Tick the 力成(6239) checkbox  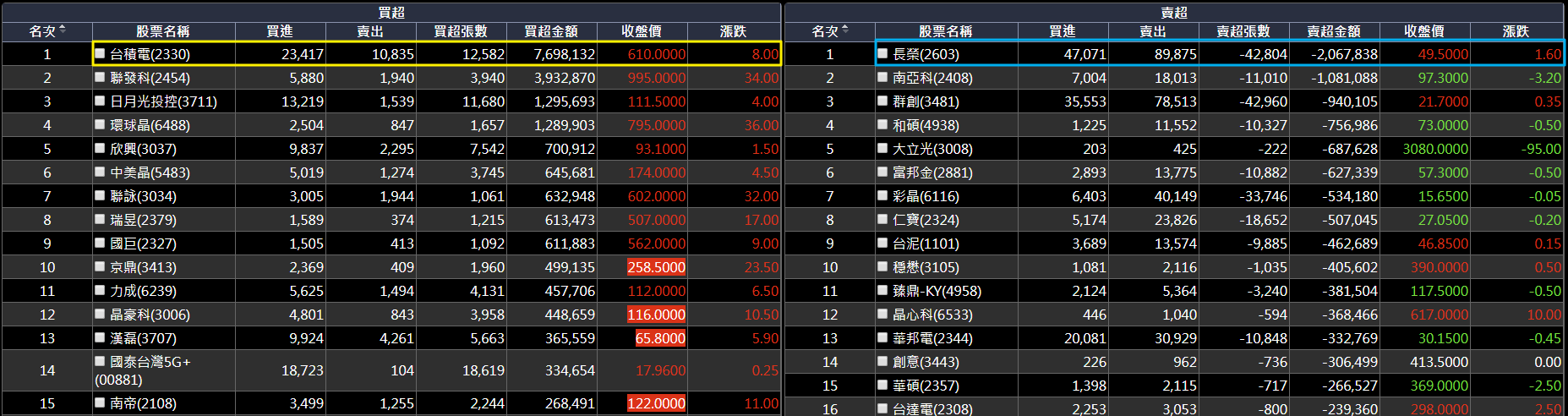pyautogui.click(x=101, y=290)
